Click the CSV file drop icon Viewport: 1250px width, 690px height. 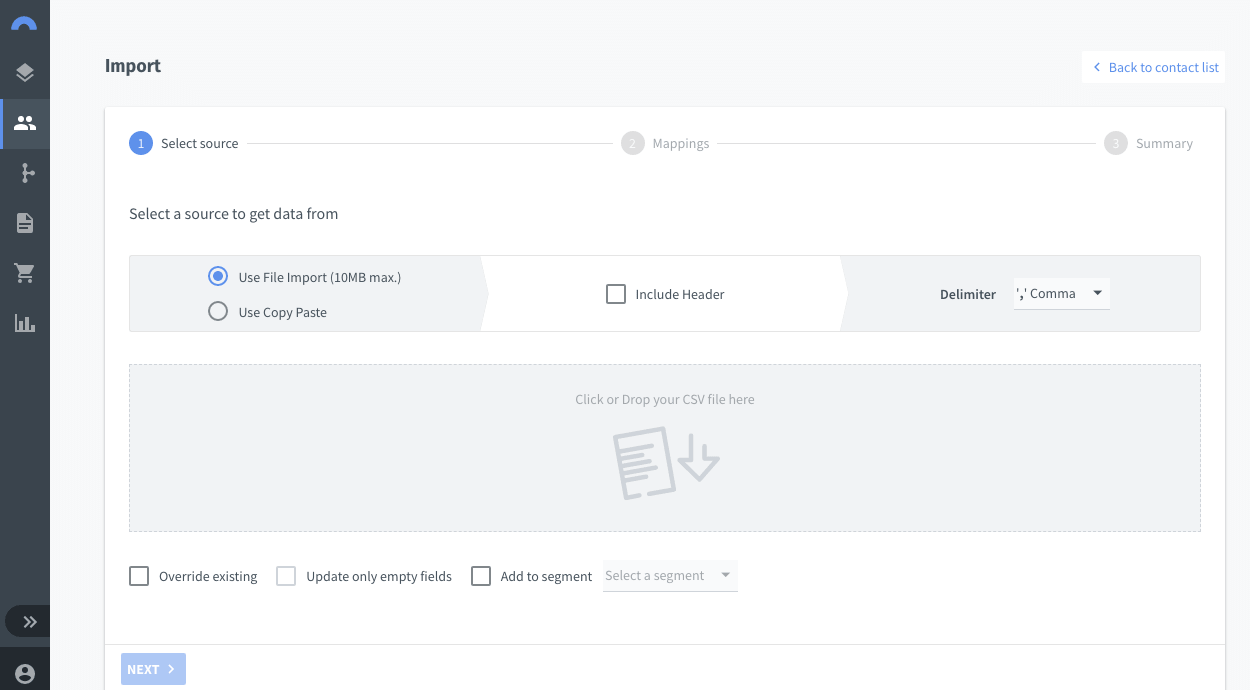tap(666, 463)
